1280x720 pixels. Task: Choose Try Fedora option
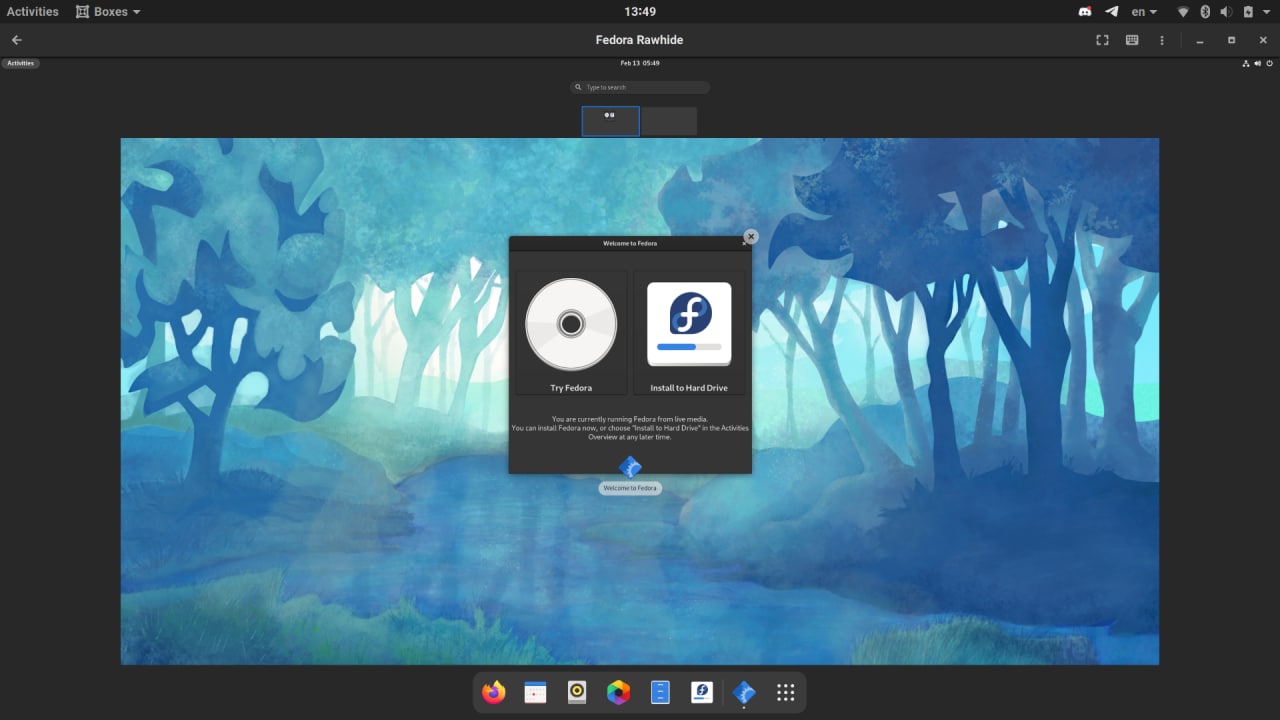(571, 333)
